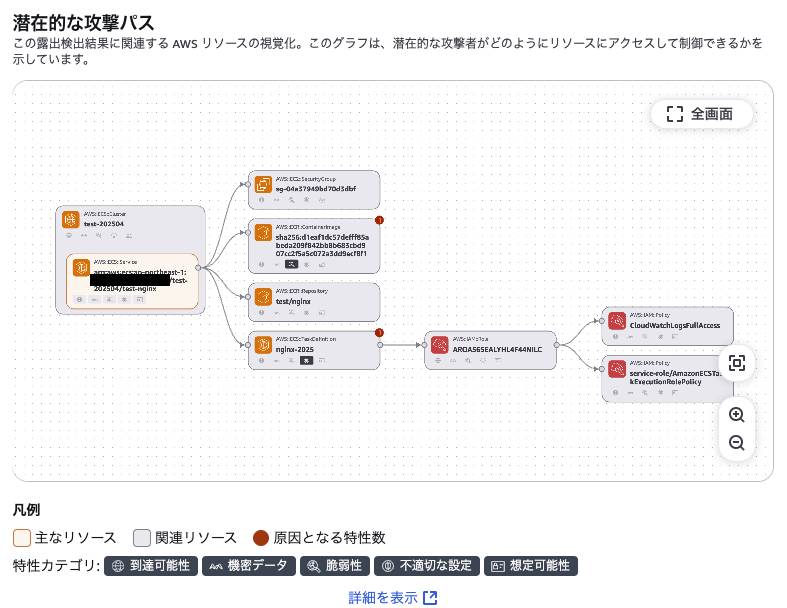Click the ECS Service node's outgoing connector port
787x608 pixels.
coord(198,268)
